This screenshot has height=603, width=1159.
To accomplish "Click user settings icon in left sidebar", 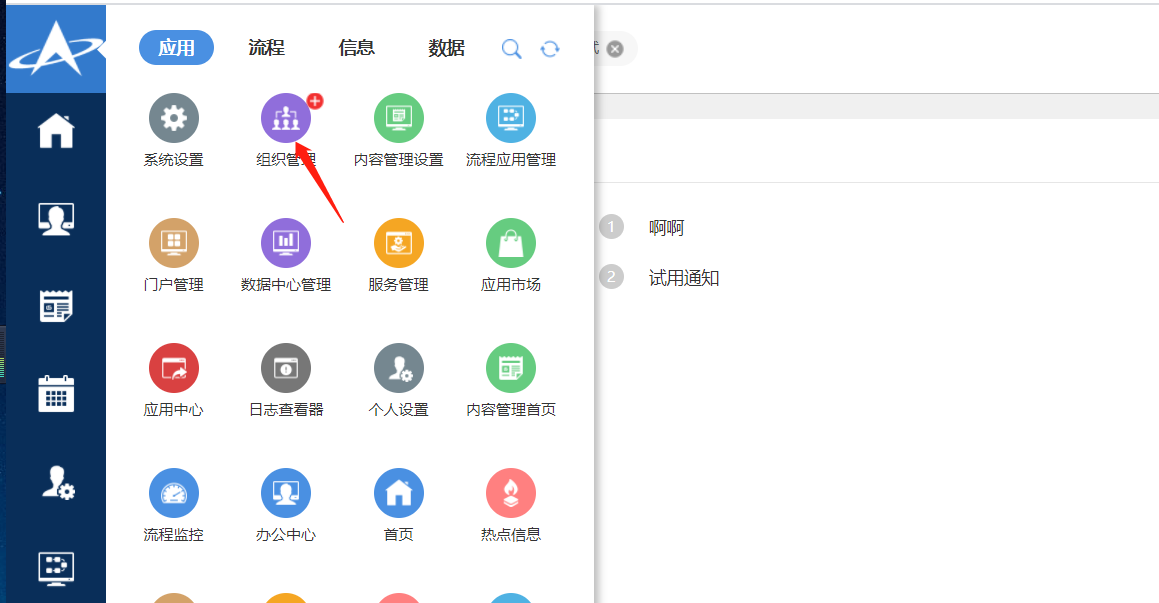I will click(58, 483).
